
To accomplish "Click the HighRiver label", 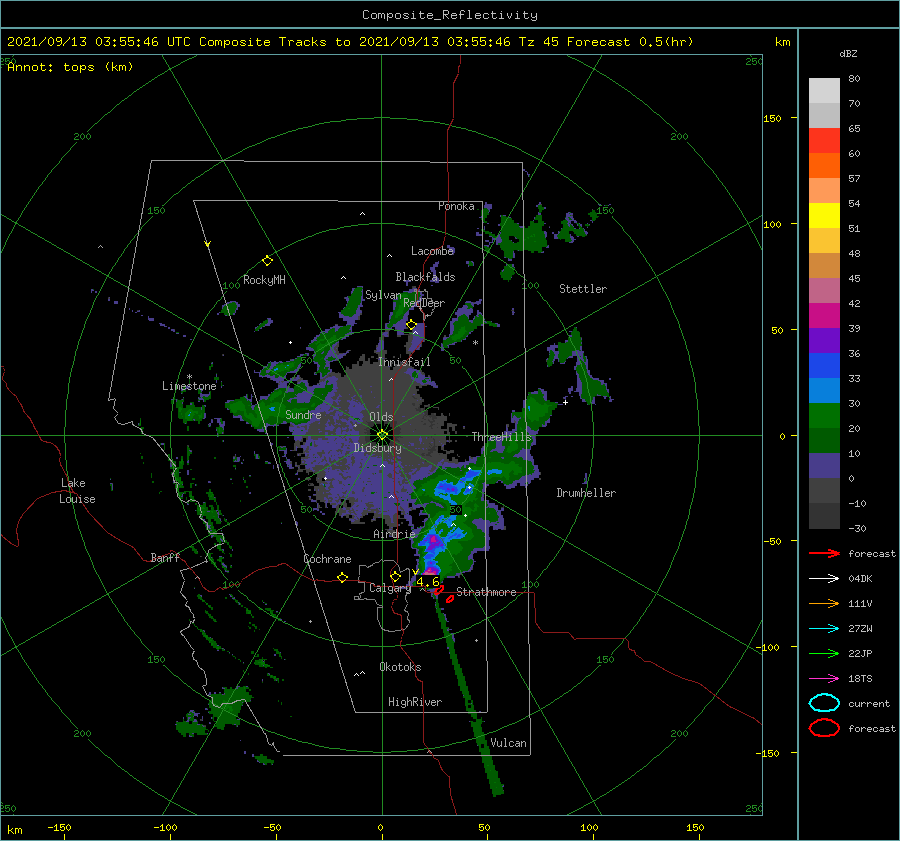I will pyautogui.click(x=415, y=702).
